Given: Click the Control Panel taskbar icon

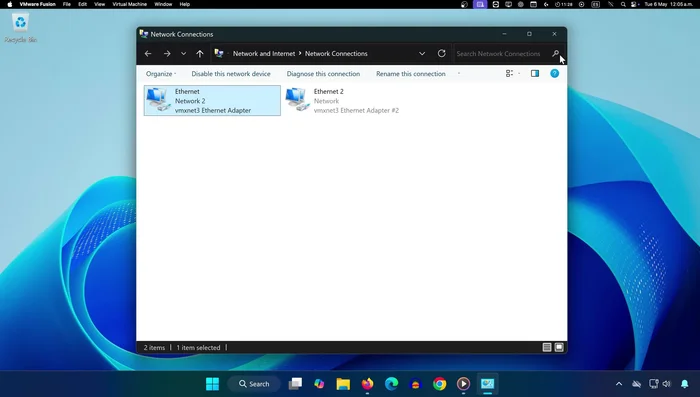Looking at the screenshot, I should click(488, 384).
